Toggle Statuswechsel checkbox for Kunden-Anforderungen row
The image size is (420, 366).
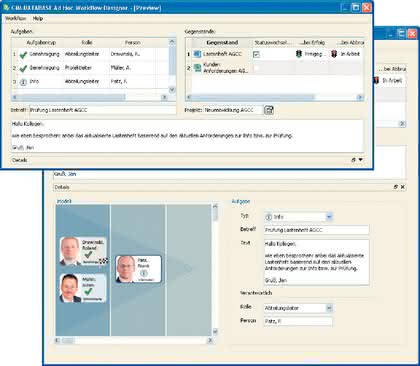[x=256, y=68]
